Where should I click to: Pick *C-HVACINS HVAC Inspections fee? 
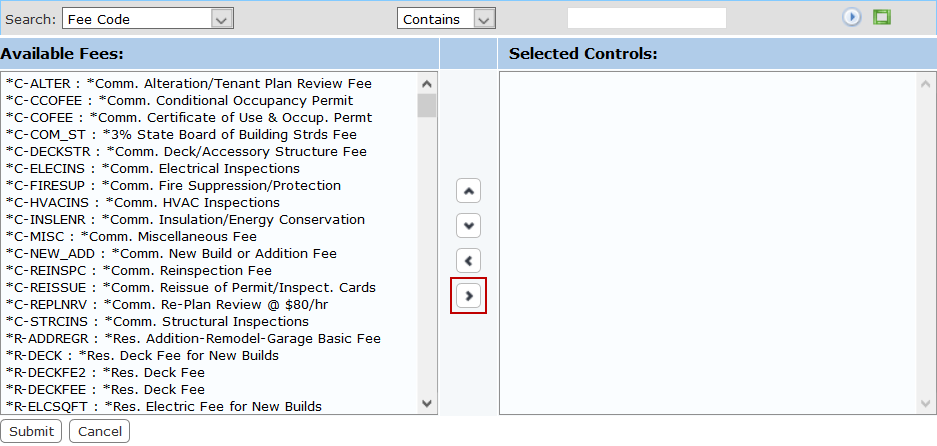(142, 203)
